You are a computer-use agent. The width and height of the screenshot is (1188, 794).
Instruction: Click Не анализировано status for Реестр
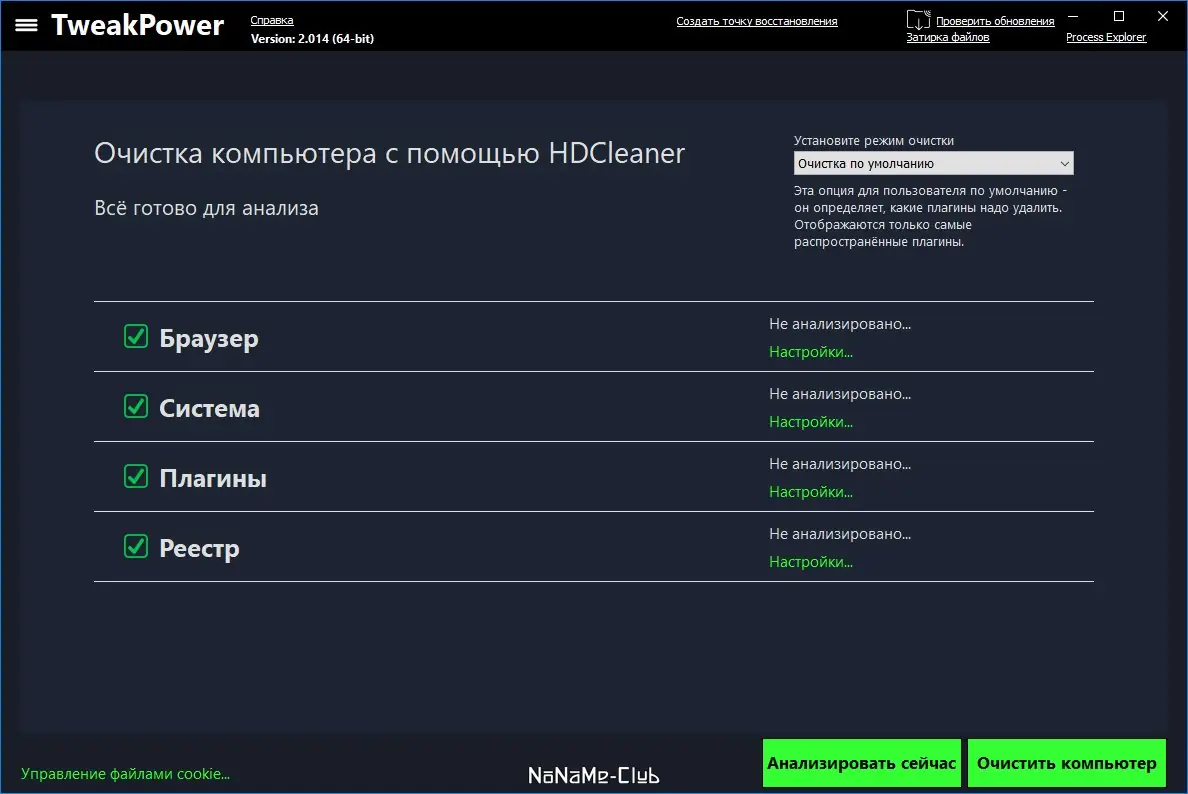click(x=839, y=534)
